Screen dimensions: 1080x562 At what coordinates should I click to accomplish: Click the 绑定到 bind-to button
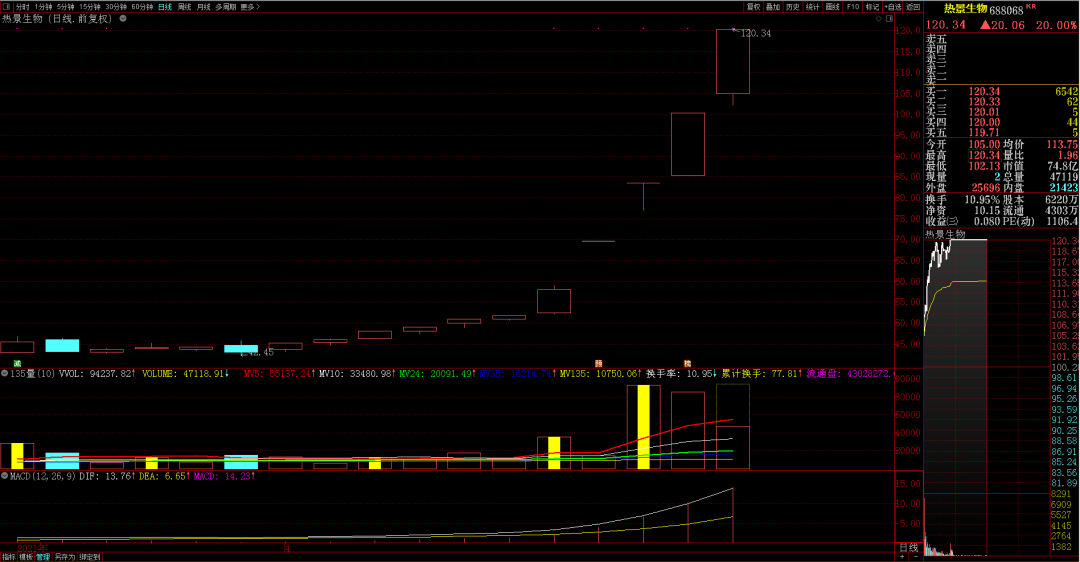pyautogui.click(x=90, y=557)
